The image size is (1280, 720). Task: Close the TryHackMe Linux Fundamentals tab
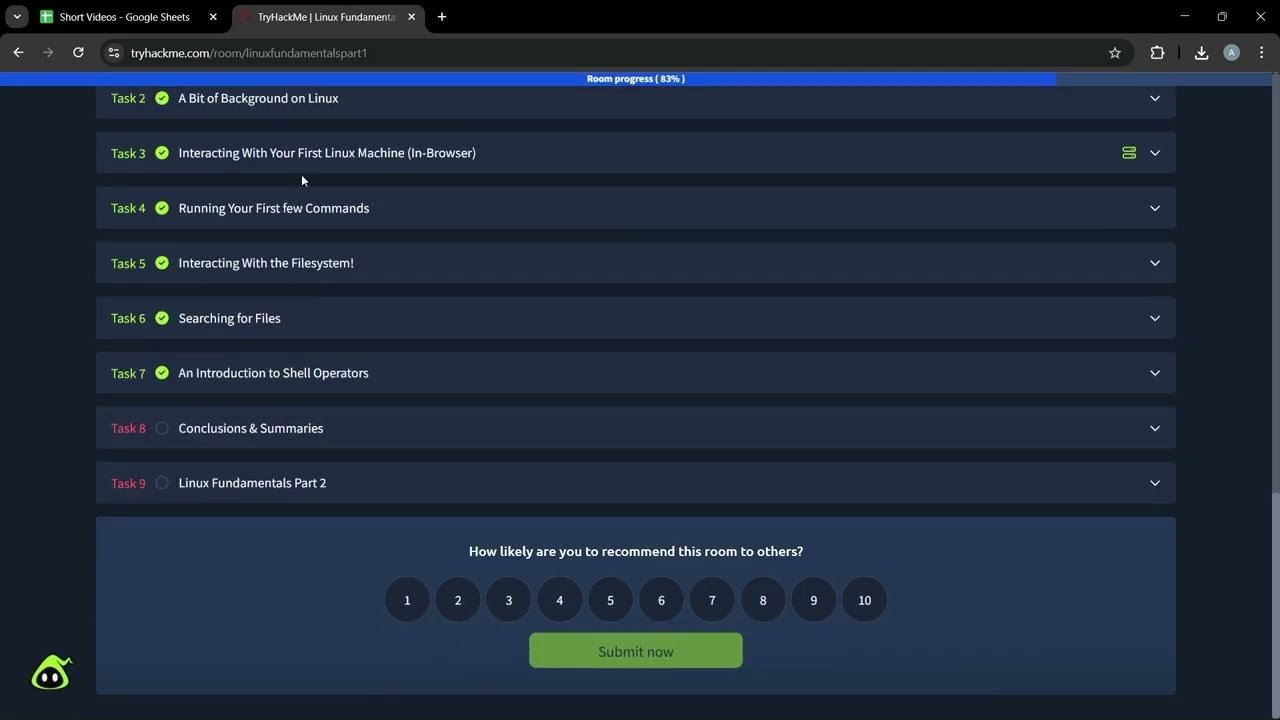click(x=411, y=17)
